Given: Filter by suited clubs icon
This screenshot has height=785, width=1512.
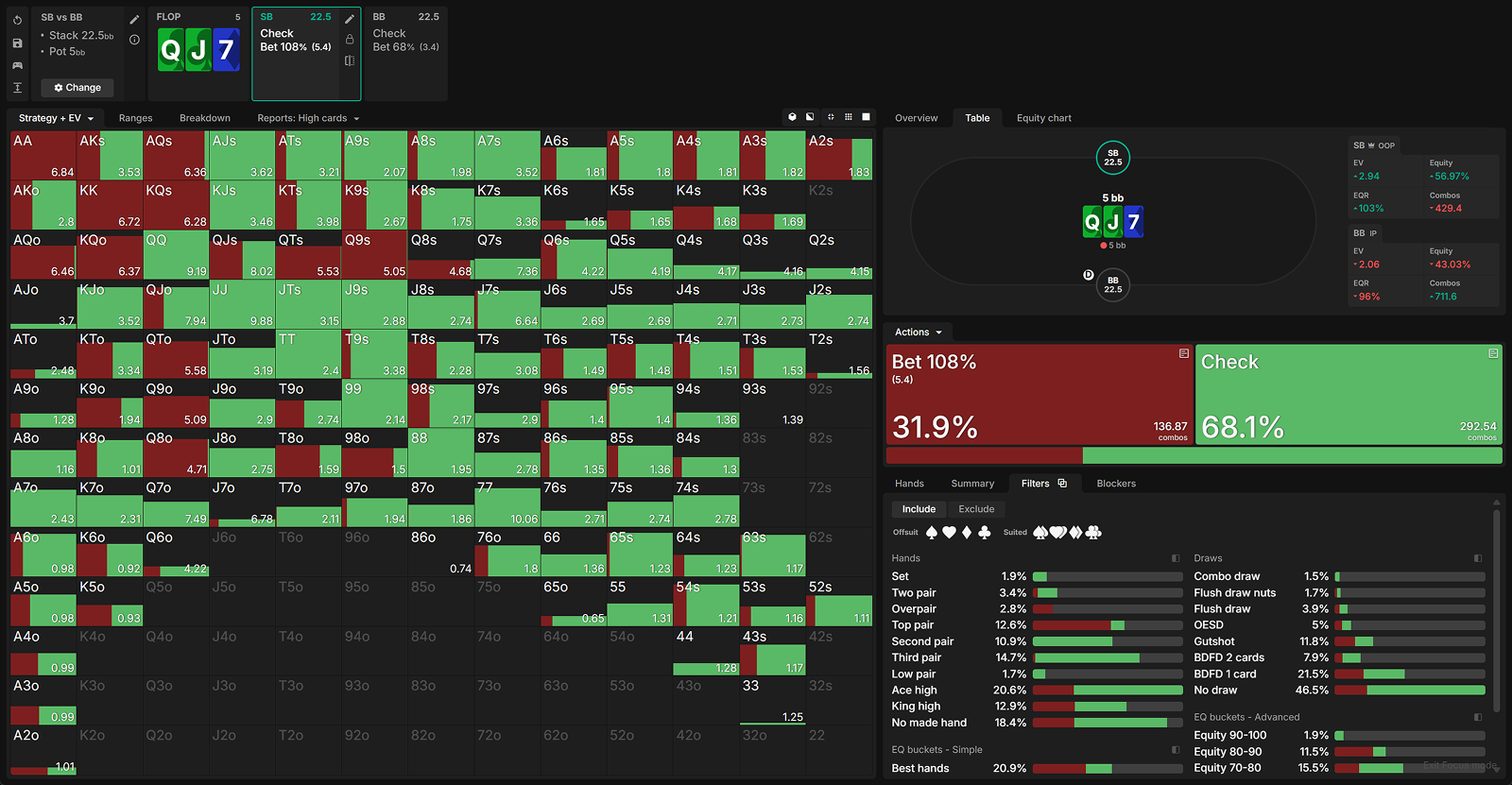Looking at the screenshot, I should [1093, 533].
